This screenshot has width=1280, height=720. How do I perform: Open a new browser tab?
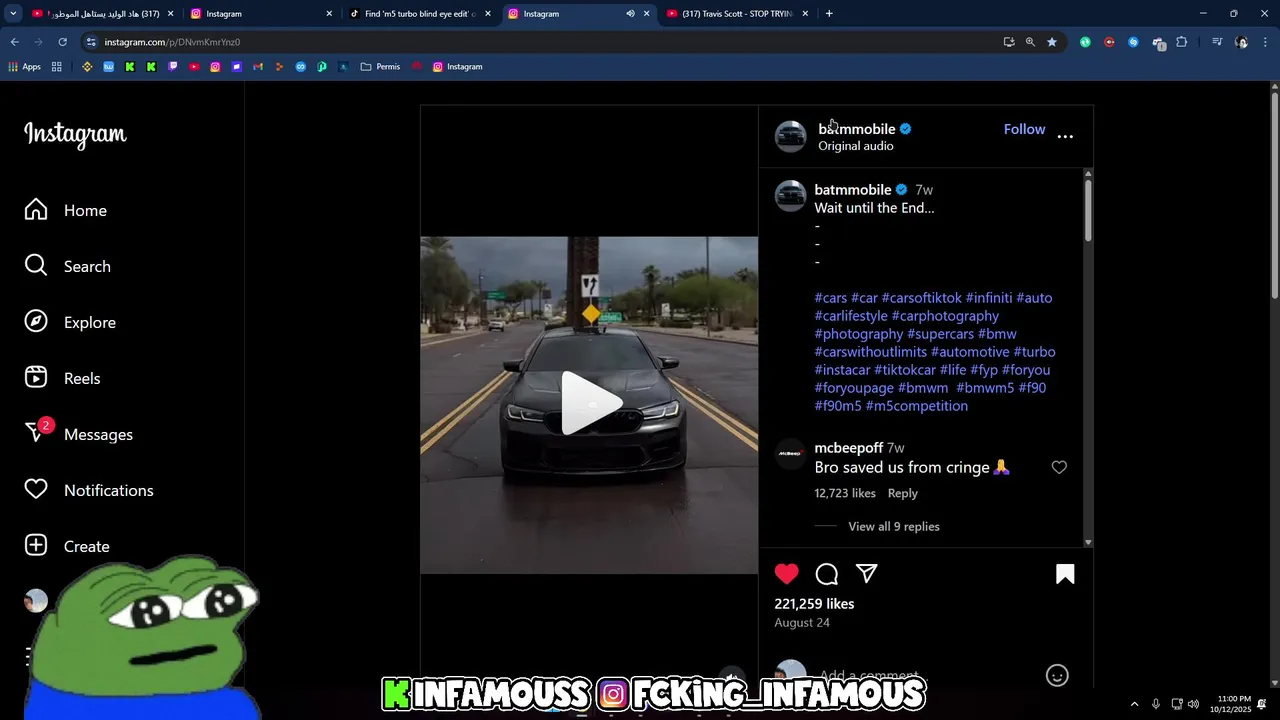pyautogui.click(x=829, y=14)
